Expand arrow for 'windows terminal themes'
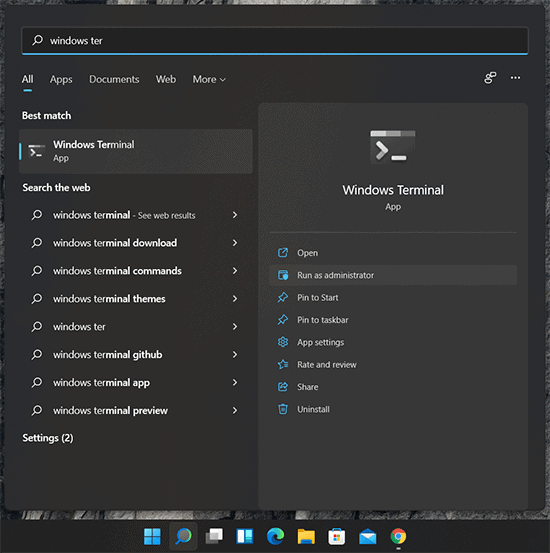The image size is (550, 553). 235,298
